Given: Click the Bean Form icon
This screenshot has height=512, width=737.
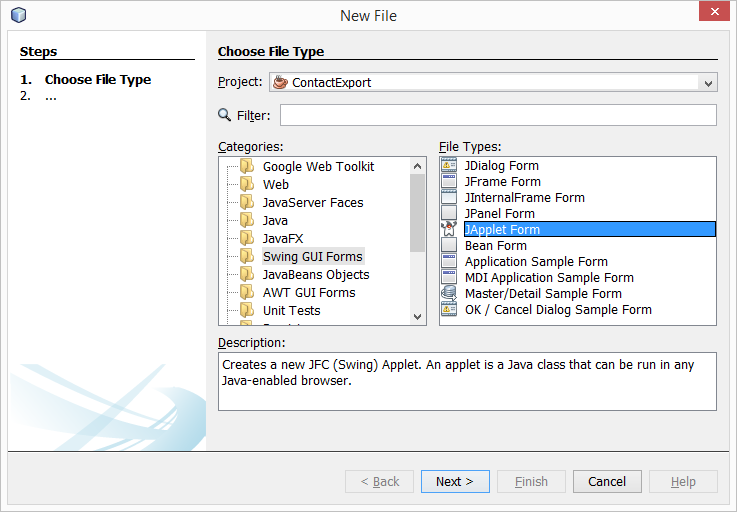Looking at the screenshot, I should pyautogui.click(x=449, y=246).
